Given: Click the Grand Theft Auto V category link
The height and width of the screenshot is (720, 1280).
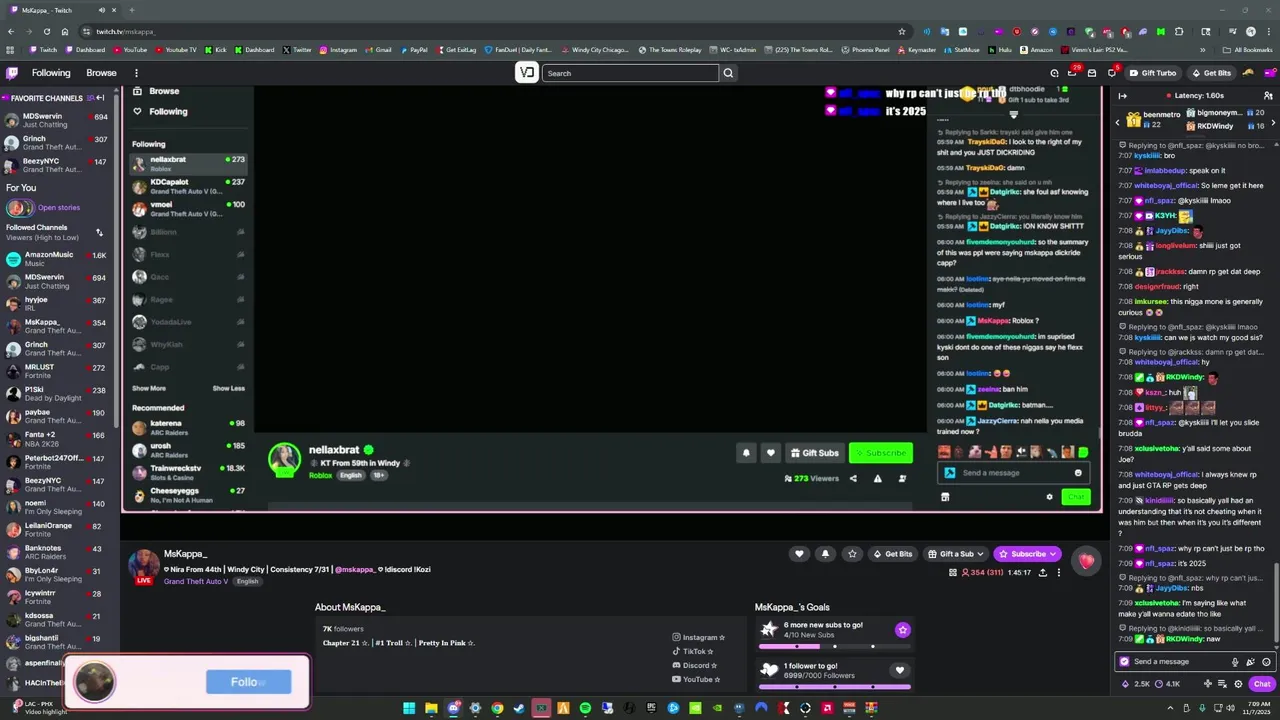Looking at the screenshot, I should [196, 581].
